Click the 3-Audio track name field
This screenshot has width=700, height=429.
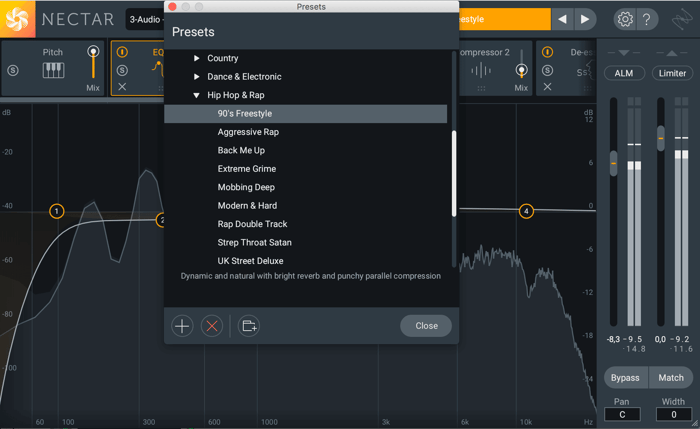[145, 19]
